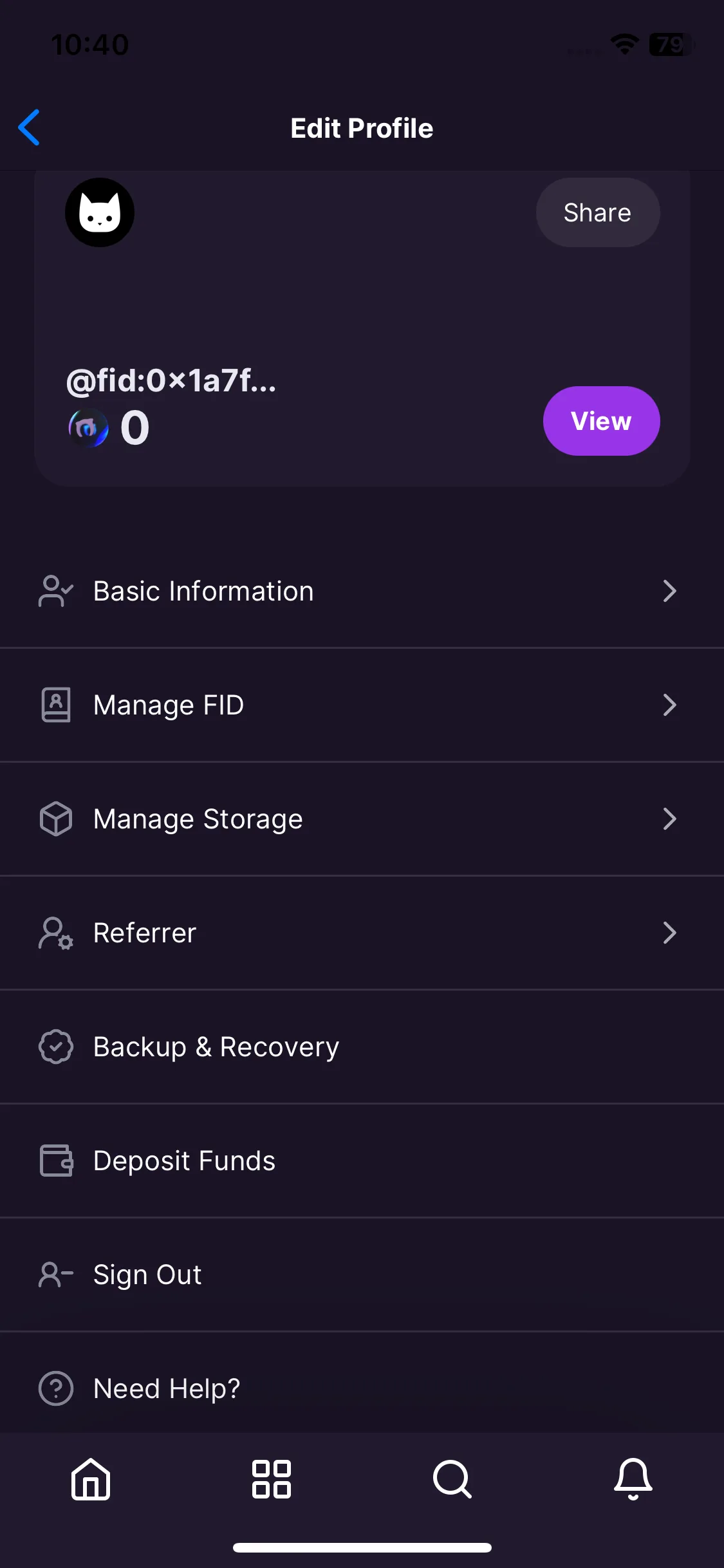
Task: Tap the Share button
Action: [598, 212]
